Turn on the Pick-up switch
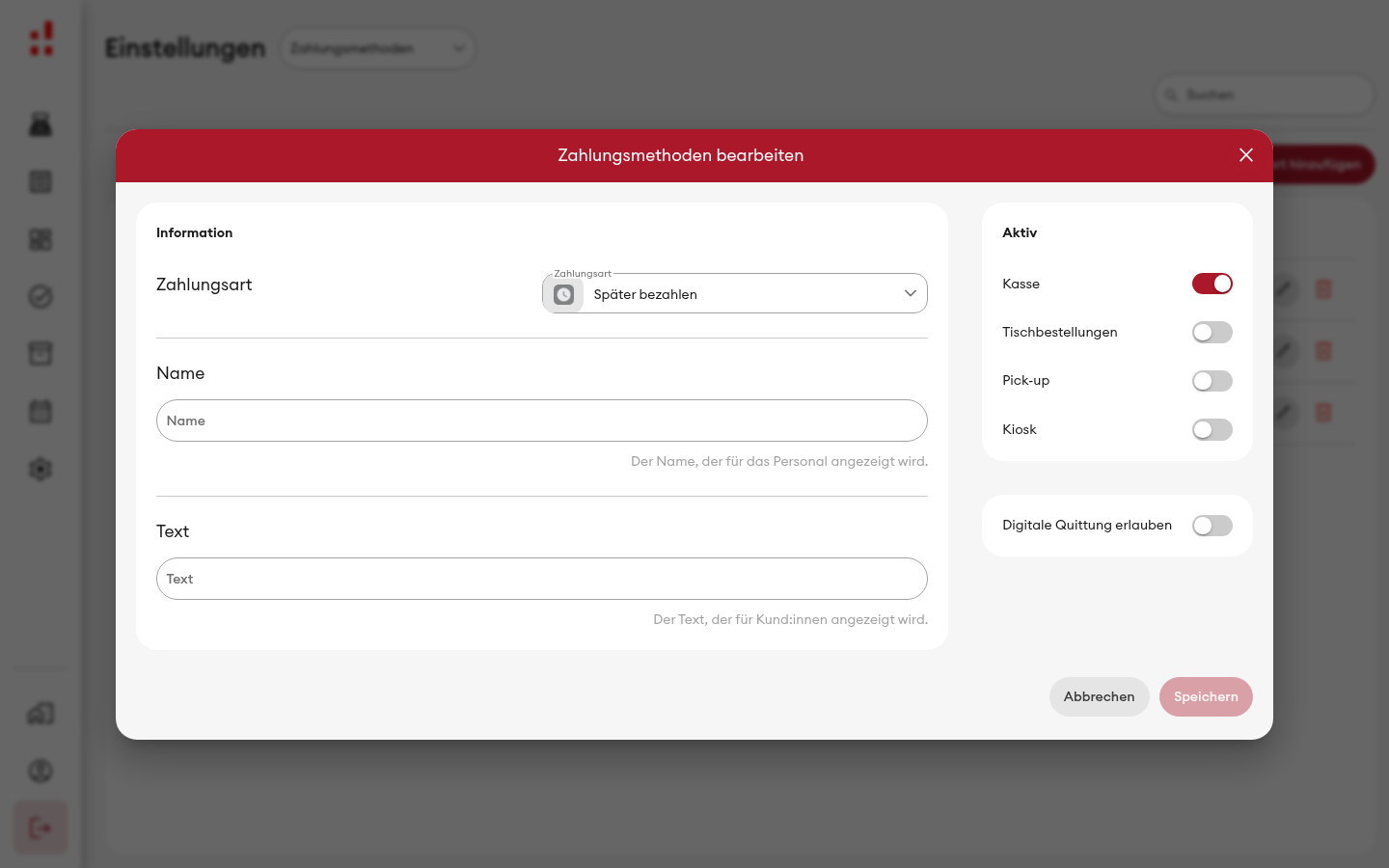The image size is (1389, 868). 1212,381
